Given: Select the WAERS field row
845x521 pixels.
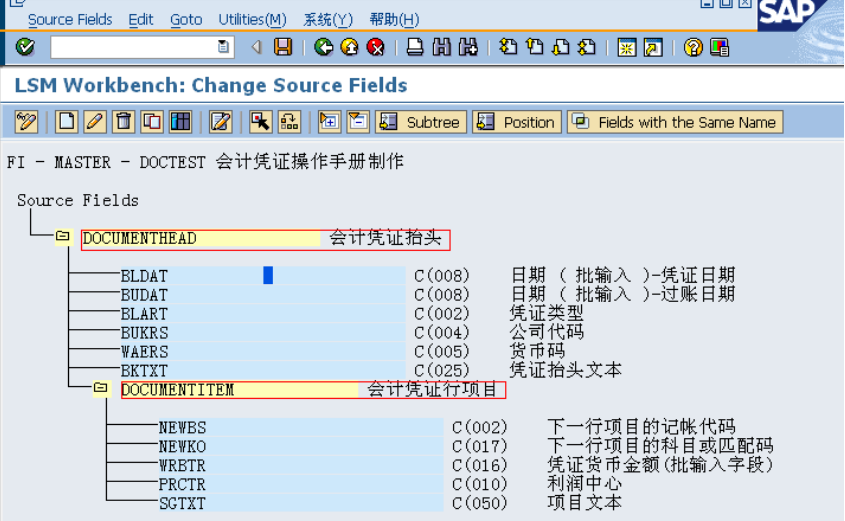Looking at the screenshot, I should [x=262, y=351].
